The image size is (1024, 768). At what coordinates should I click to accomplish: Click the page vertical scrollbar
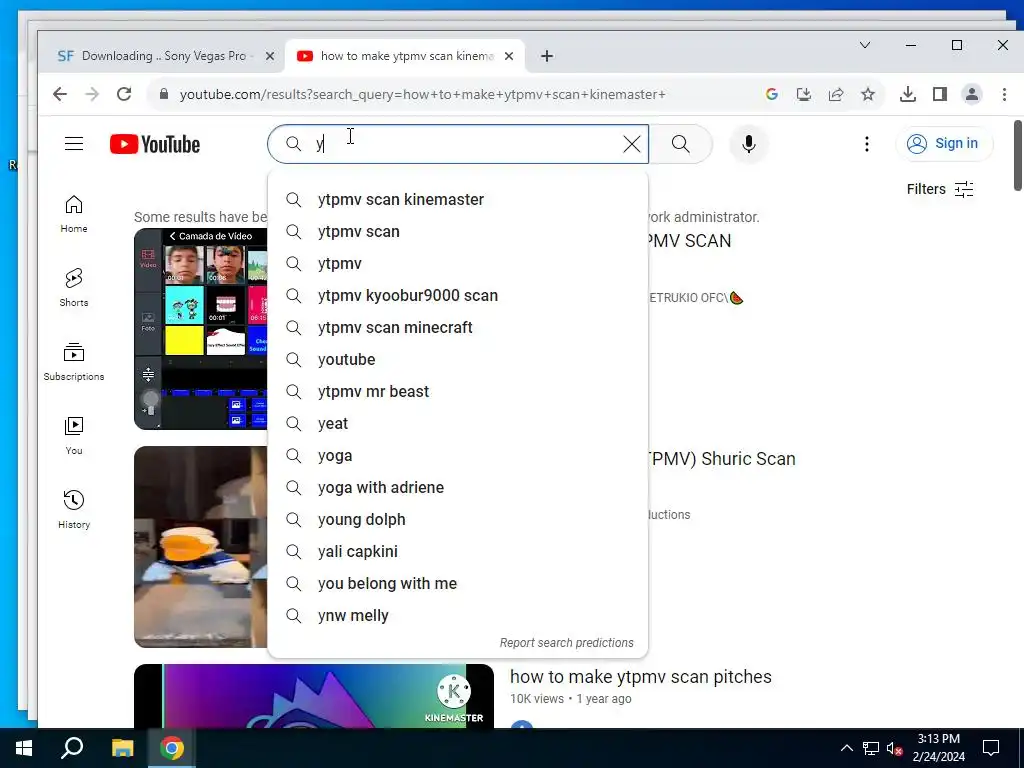point(1017,155)
